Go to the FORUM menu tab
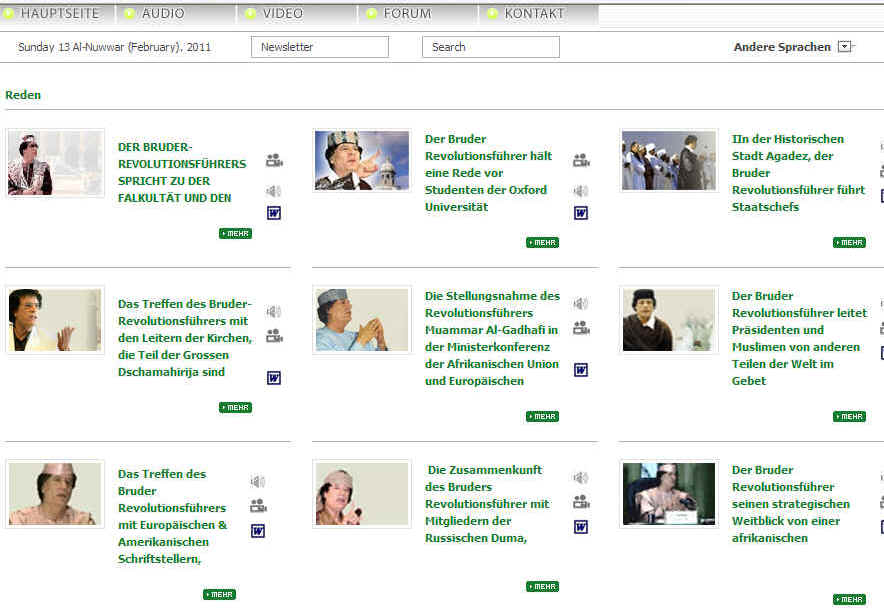Viewport: 884px width, 608px height. 407,14
